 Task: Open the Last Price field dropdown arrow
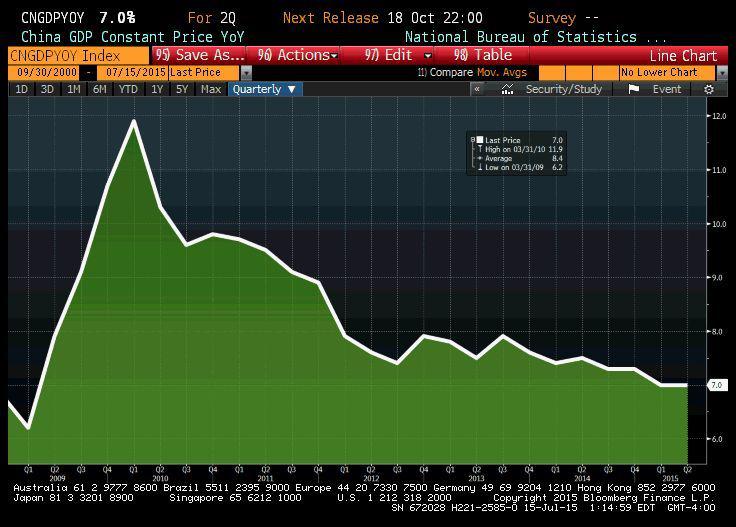point(246,73)
